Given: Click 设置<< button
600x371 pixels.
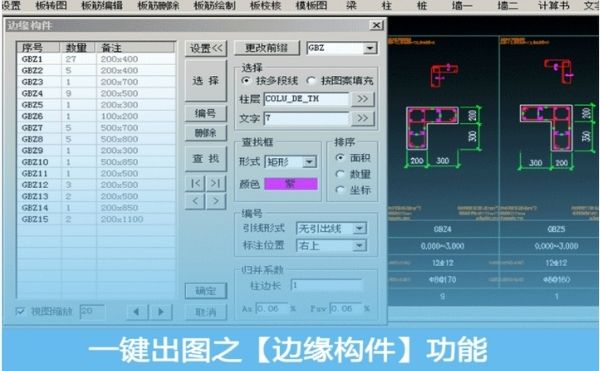Looking at the screenshot, I should pos(206,49).
